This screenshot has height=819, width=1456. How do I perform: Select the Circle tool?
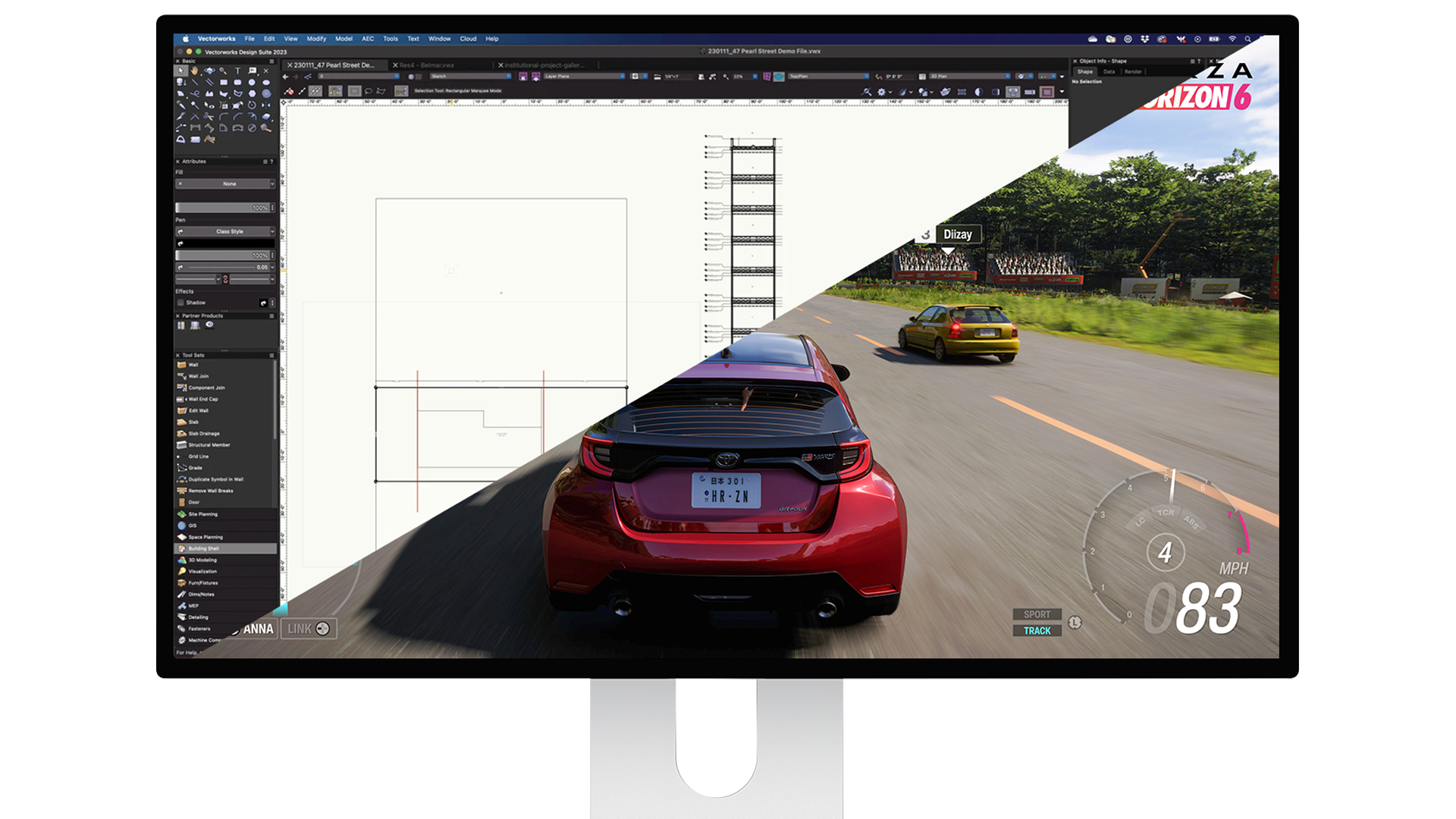point(252,82)
